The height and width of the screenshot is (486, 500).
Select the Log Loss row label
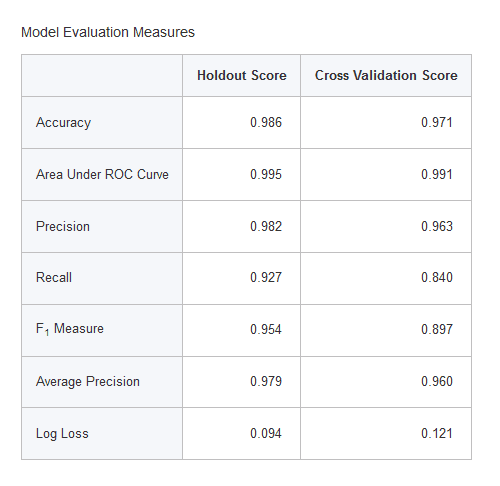click(x=62, y=434)
